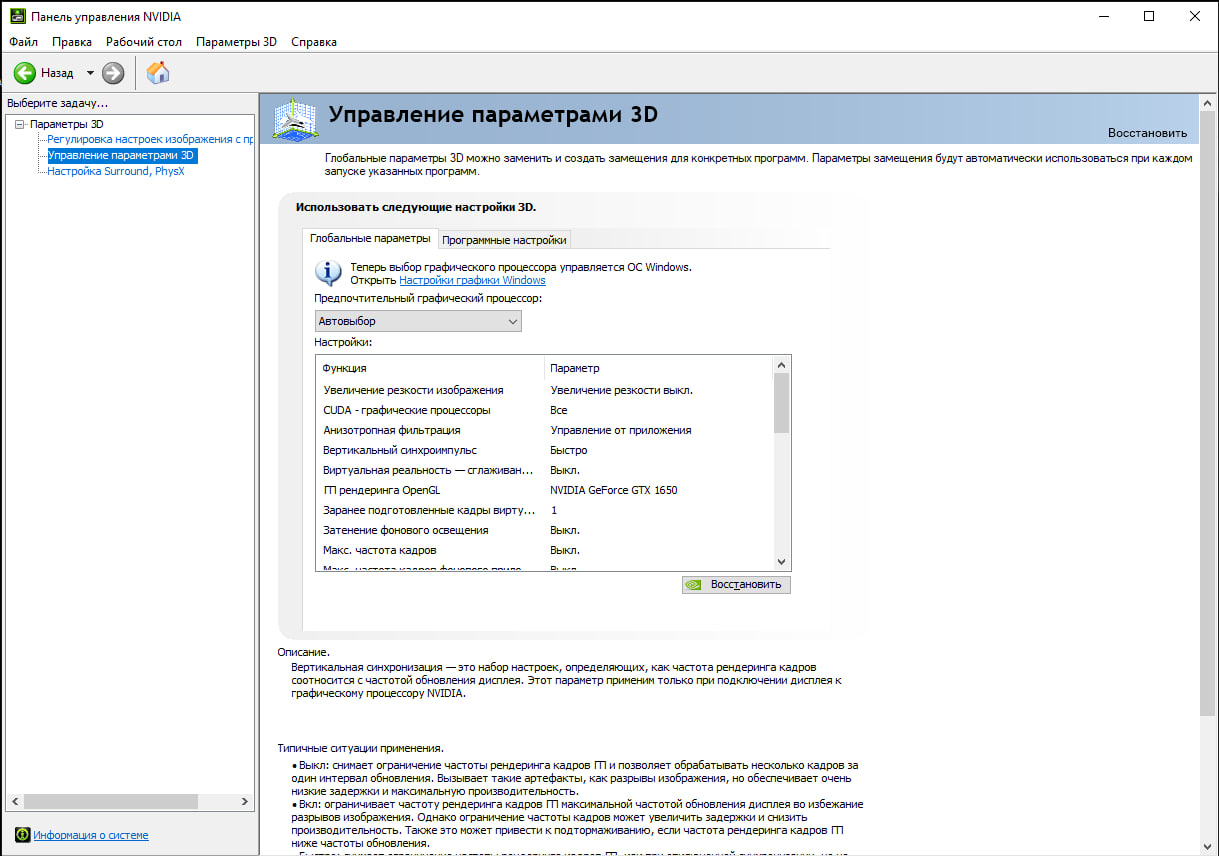
Task: Click the Выкл. value for Затенение фонового освещения
Action: point(565,530)
